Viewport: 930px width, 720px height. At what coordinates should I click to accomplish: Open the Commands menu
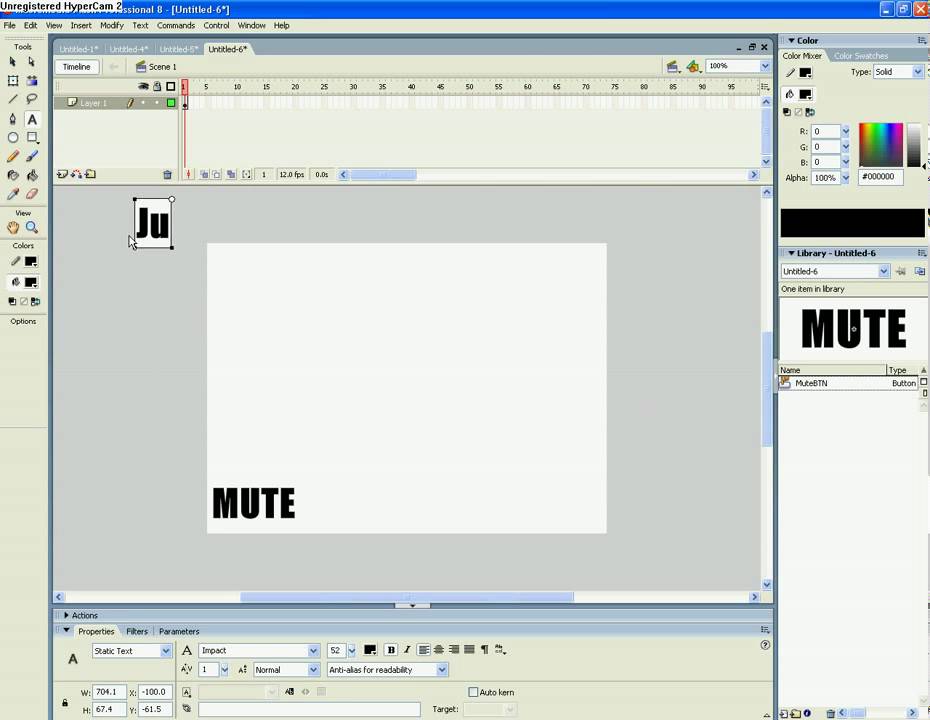pyautogui.click(x=176, y=26)
